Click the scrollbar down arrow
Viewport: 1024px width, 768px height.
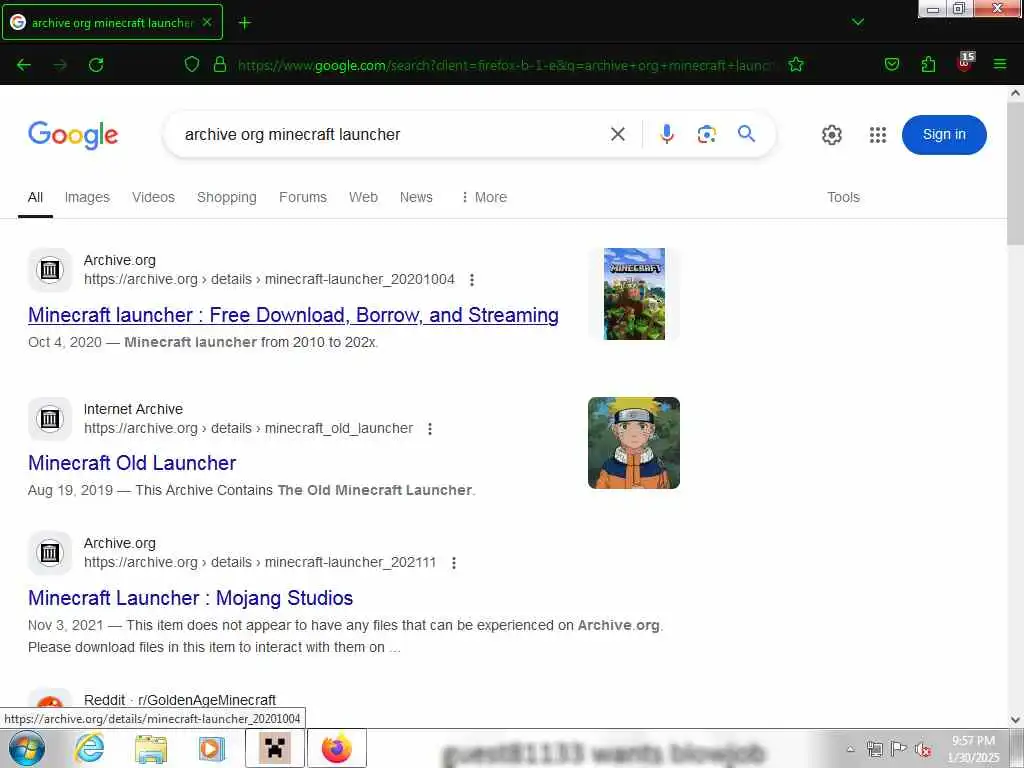coord(1015,720)
